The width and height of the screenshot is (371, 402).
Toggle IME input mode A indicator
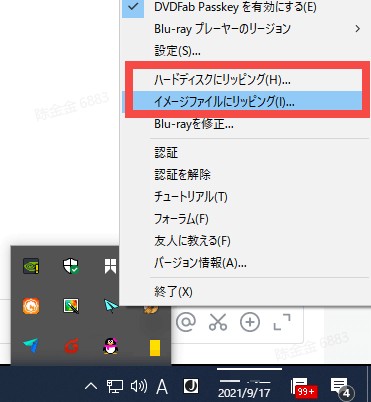coord(162,387)
